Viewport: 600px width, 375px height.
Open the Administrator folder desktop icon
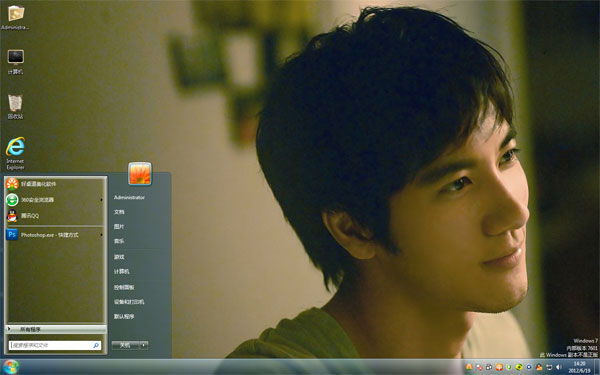coord(15,18)
